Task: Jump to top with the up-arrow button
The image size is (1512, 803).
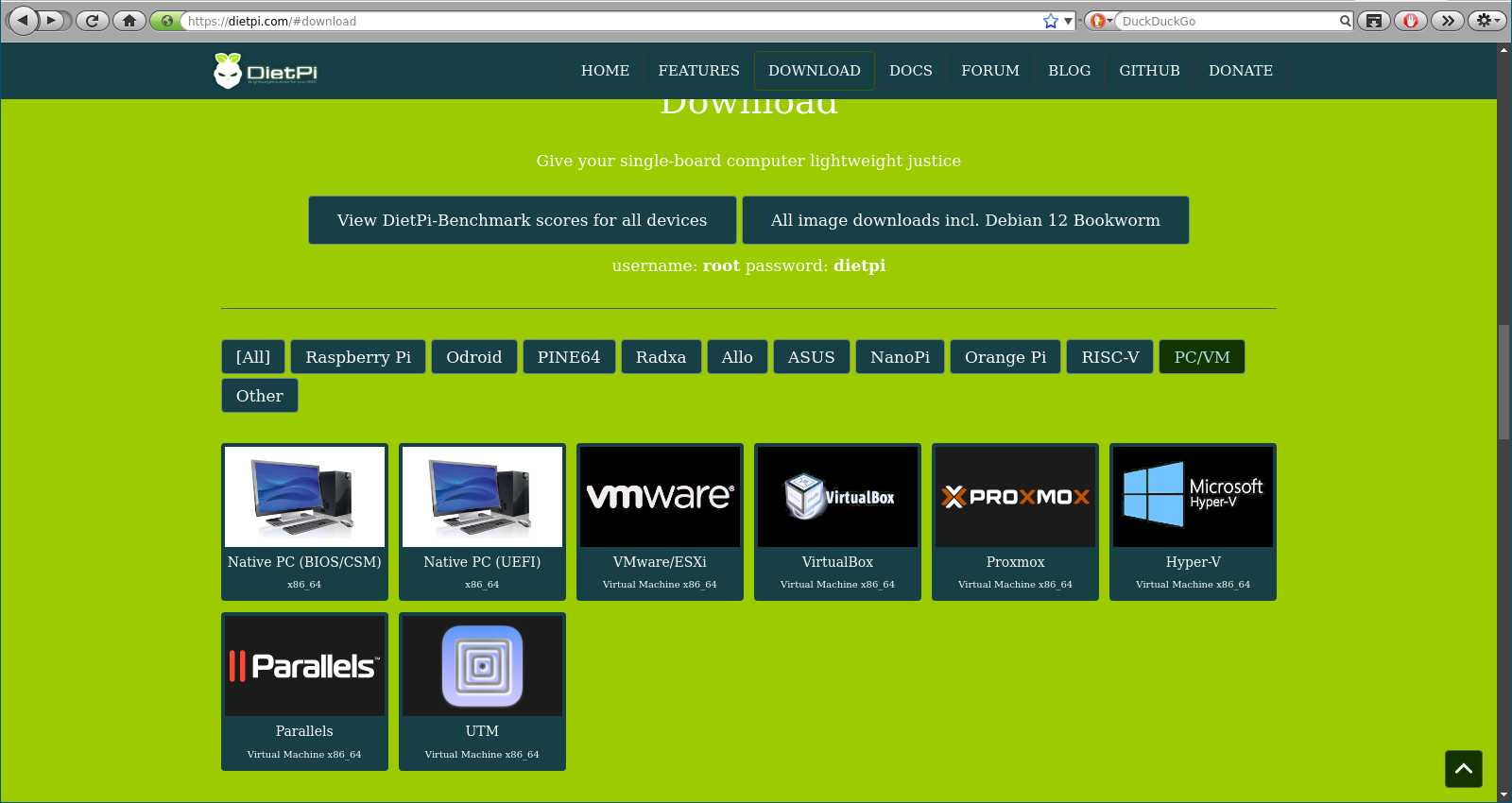Action: 1464,769
